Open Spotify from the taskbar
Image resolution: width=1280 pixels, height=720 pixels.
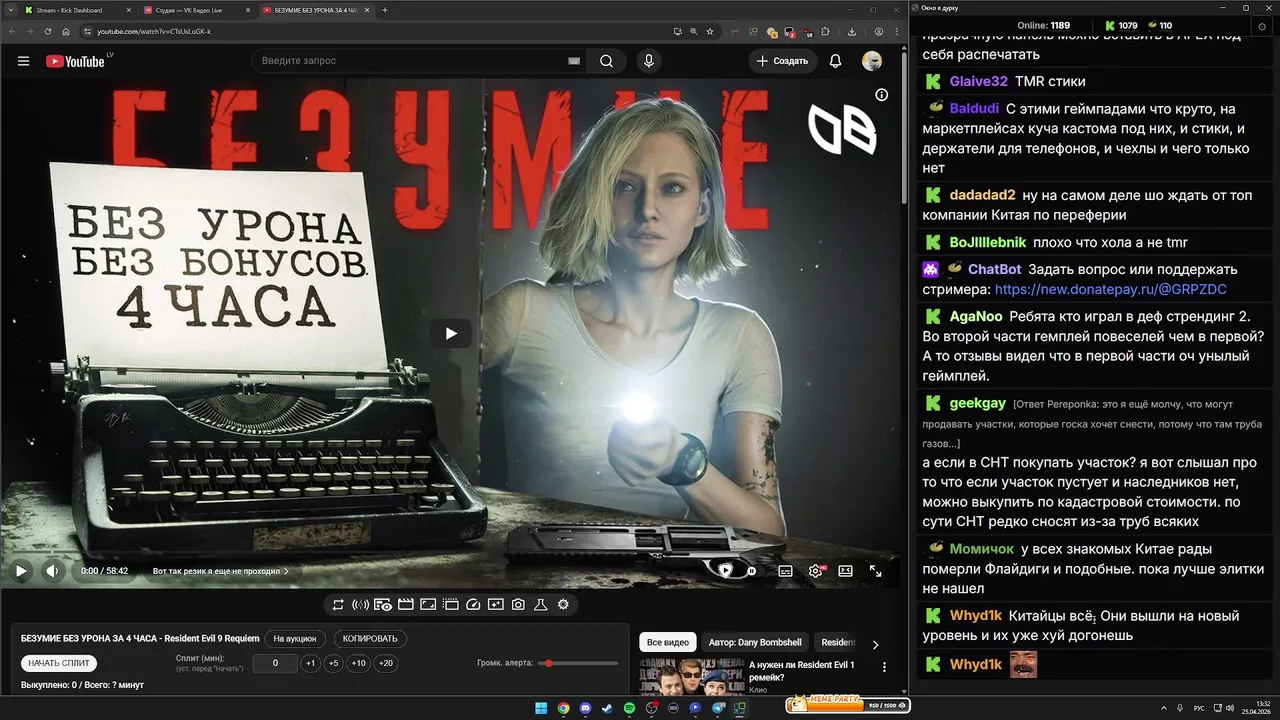[x=629, y=708]
